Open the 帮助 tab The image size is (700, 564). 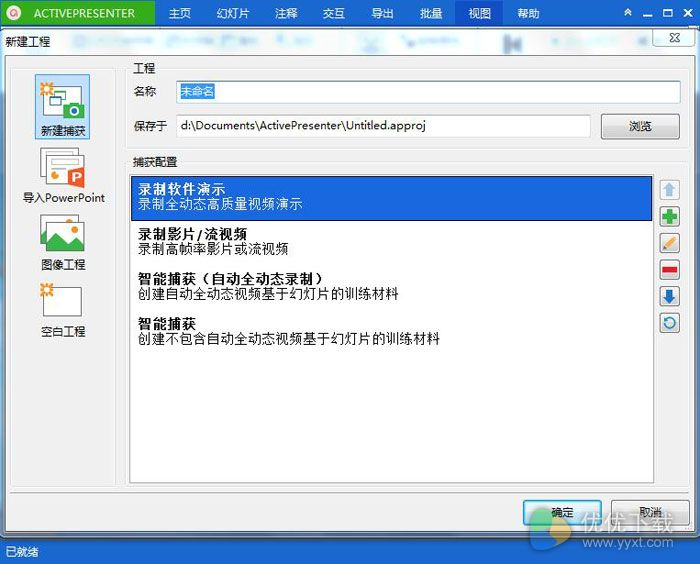(528, 13)
